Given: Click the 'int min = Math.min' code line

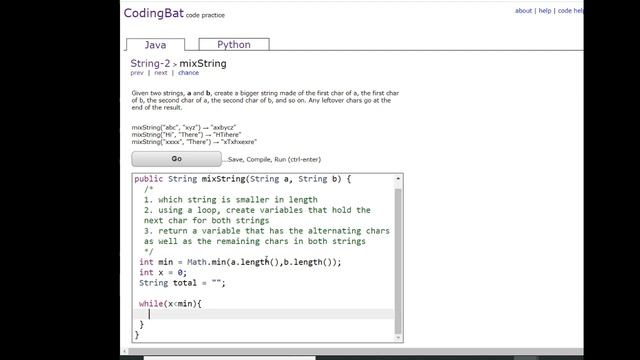Looking at the screenshot, I should [x=240, y=262].
